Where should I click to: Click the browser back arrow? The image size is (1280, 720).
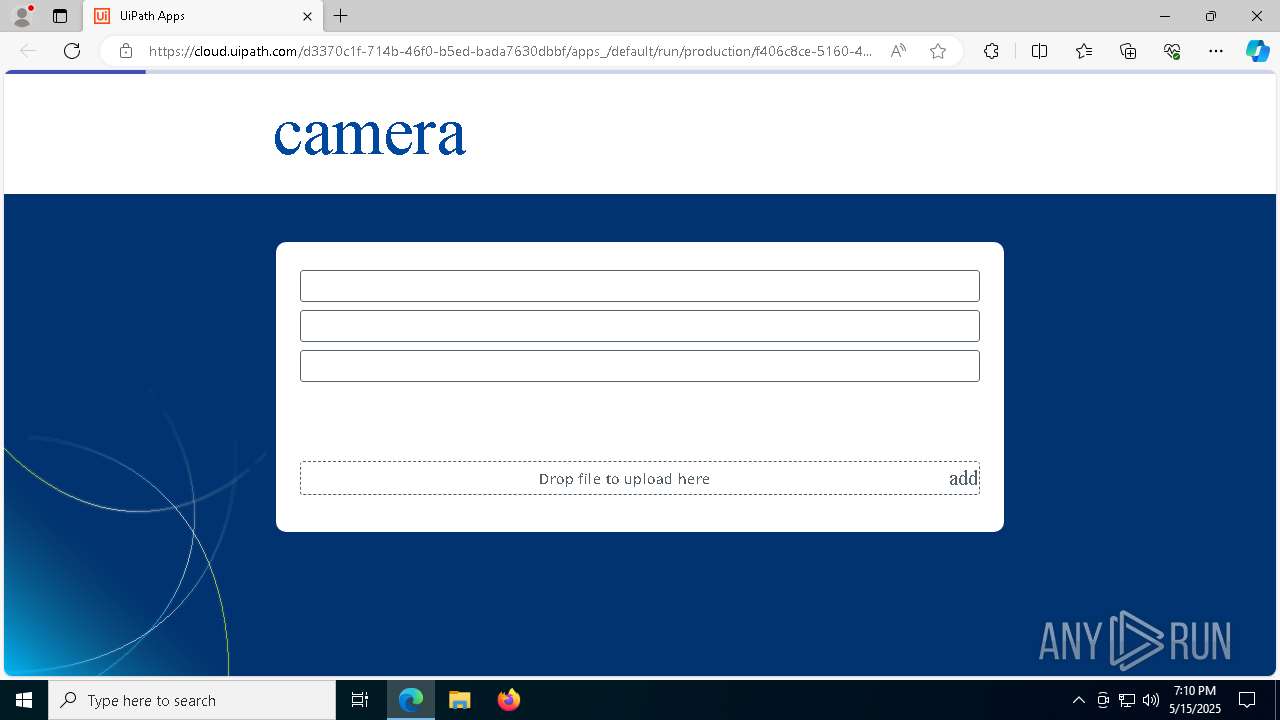tap(28, 51)
